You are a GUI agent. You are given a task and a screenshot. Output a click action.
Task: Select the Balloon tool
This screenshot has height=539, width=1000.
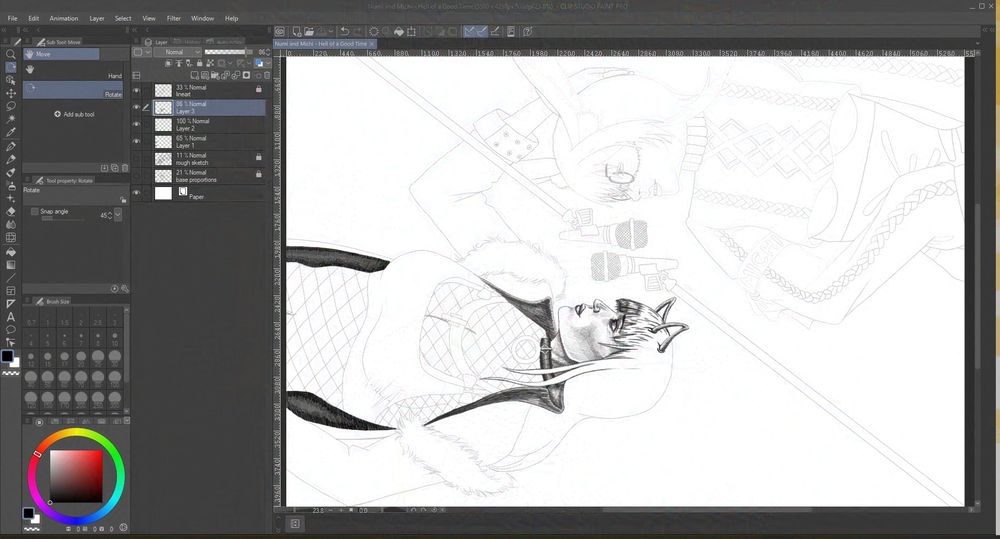pyautogui.click(x=10, y=330)
